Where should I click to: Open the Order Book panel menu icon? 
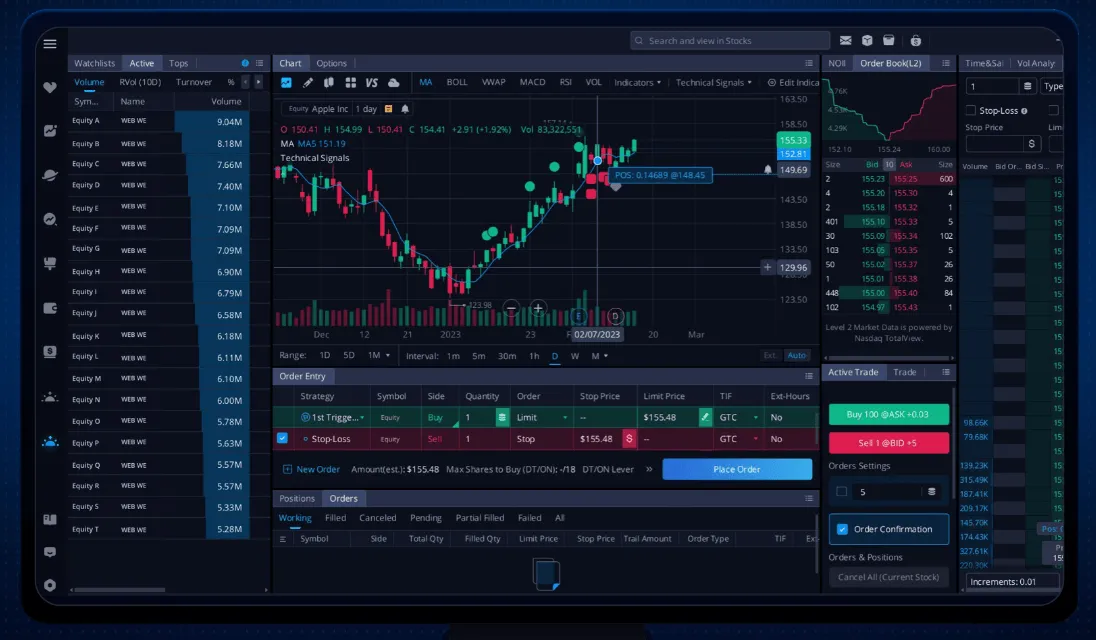946,63
